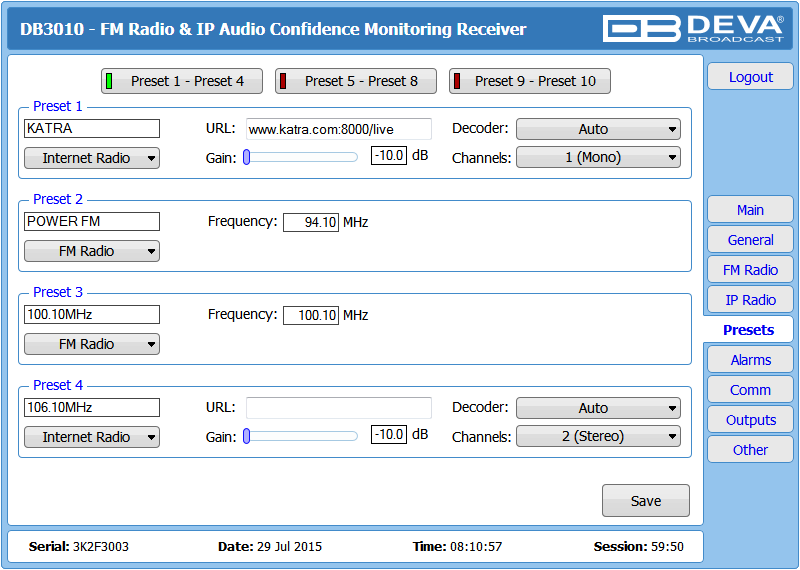The width and height of the screenshot is (800, 570).
Task: Open Preset 2 FM Radio type dropdown
Action: coord(92,251)
